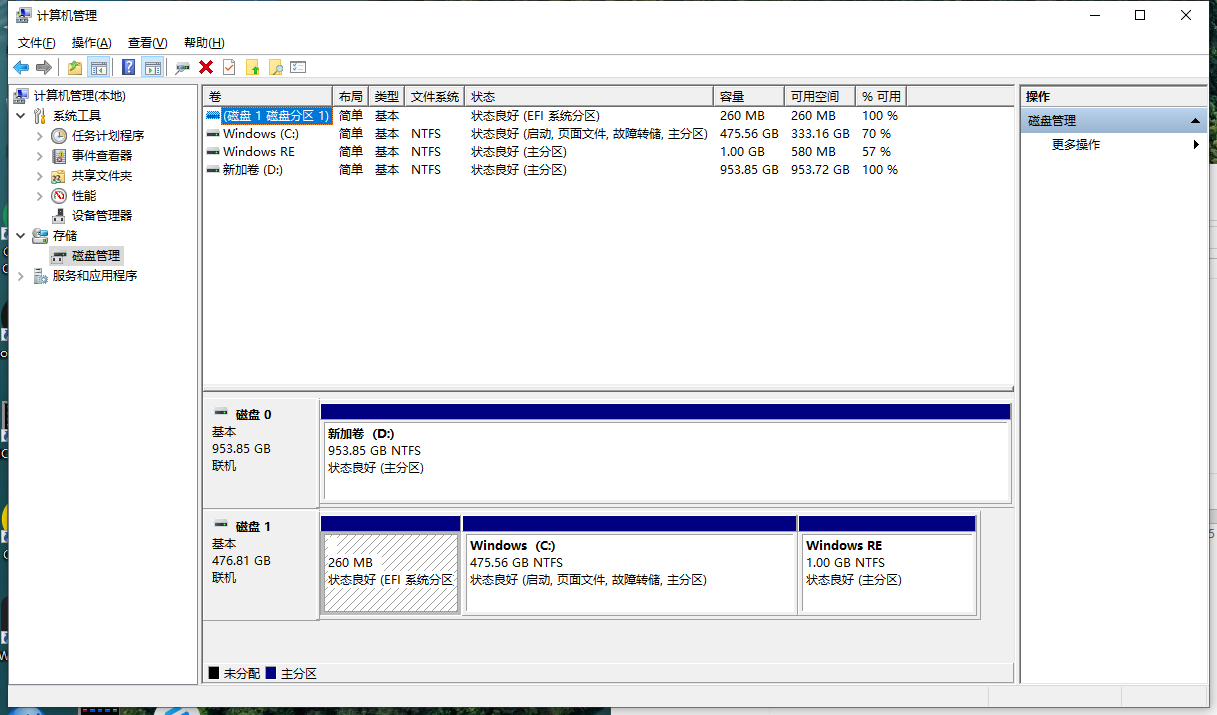Screen dimensions: 1217x715
Task: Click the Properties icon with orange checkmark
Action: pos(229,67)
